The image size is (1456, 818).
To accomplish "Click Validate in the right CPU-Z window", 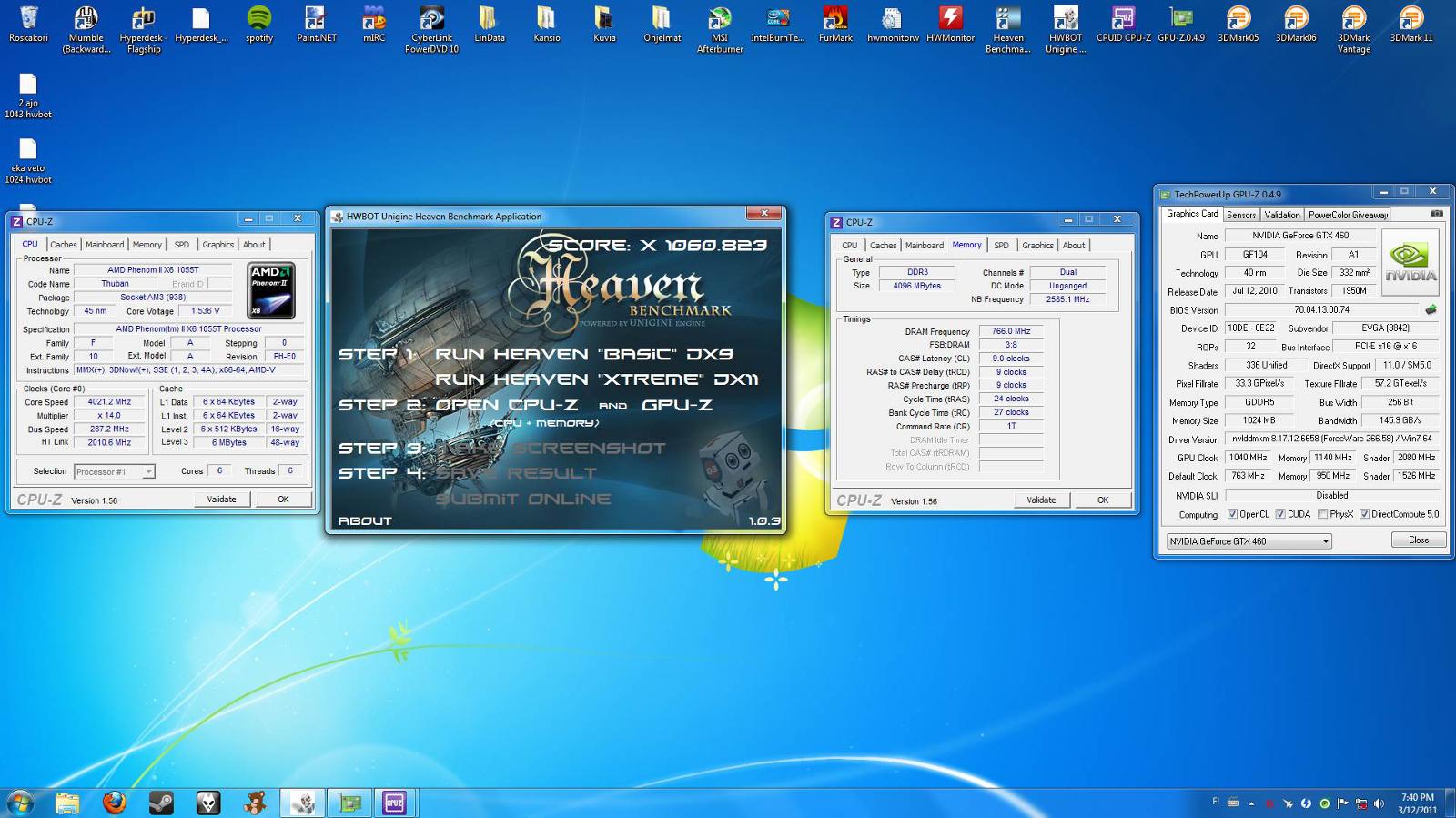I will click(1041, 500).
